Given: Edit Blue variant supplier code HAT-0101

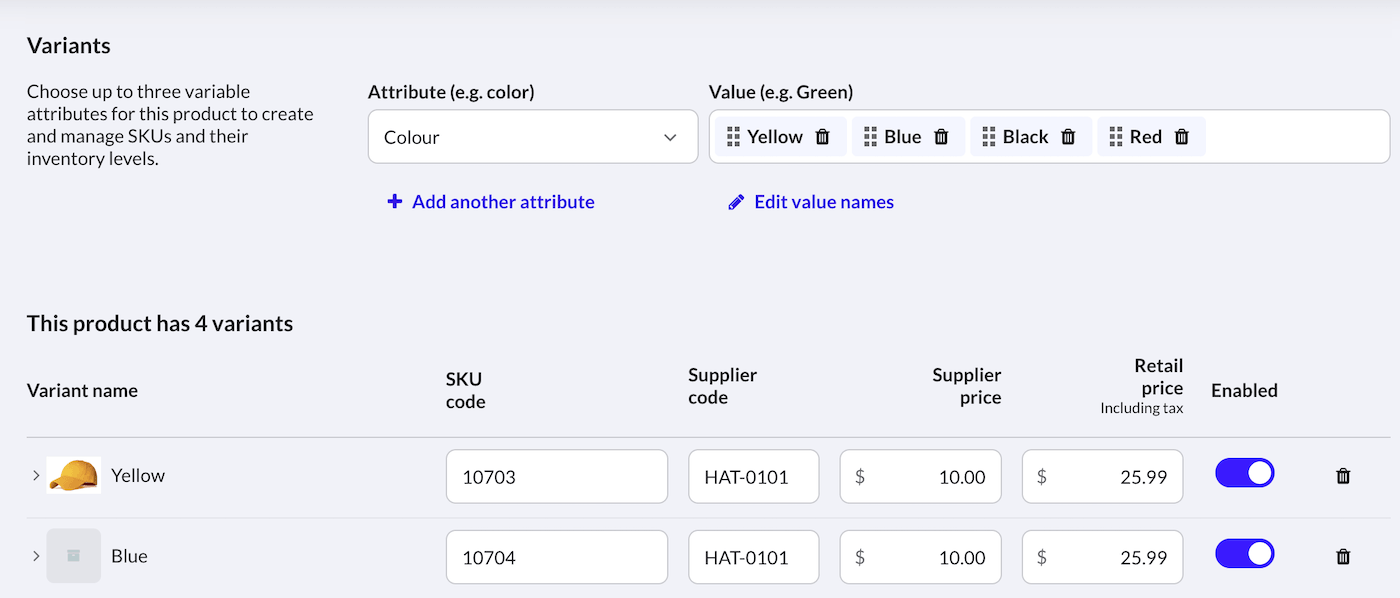Looking at the screenshot, I should point(754,557).
